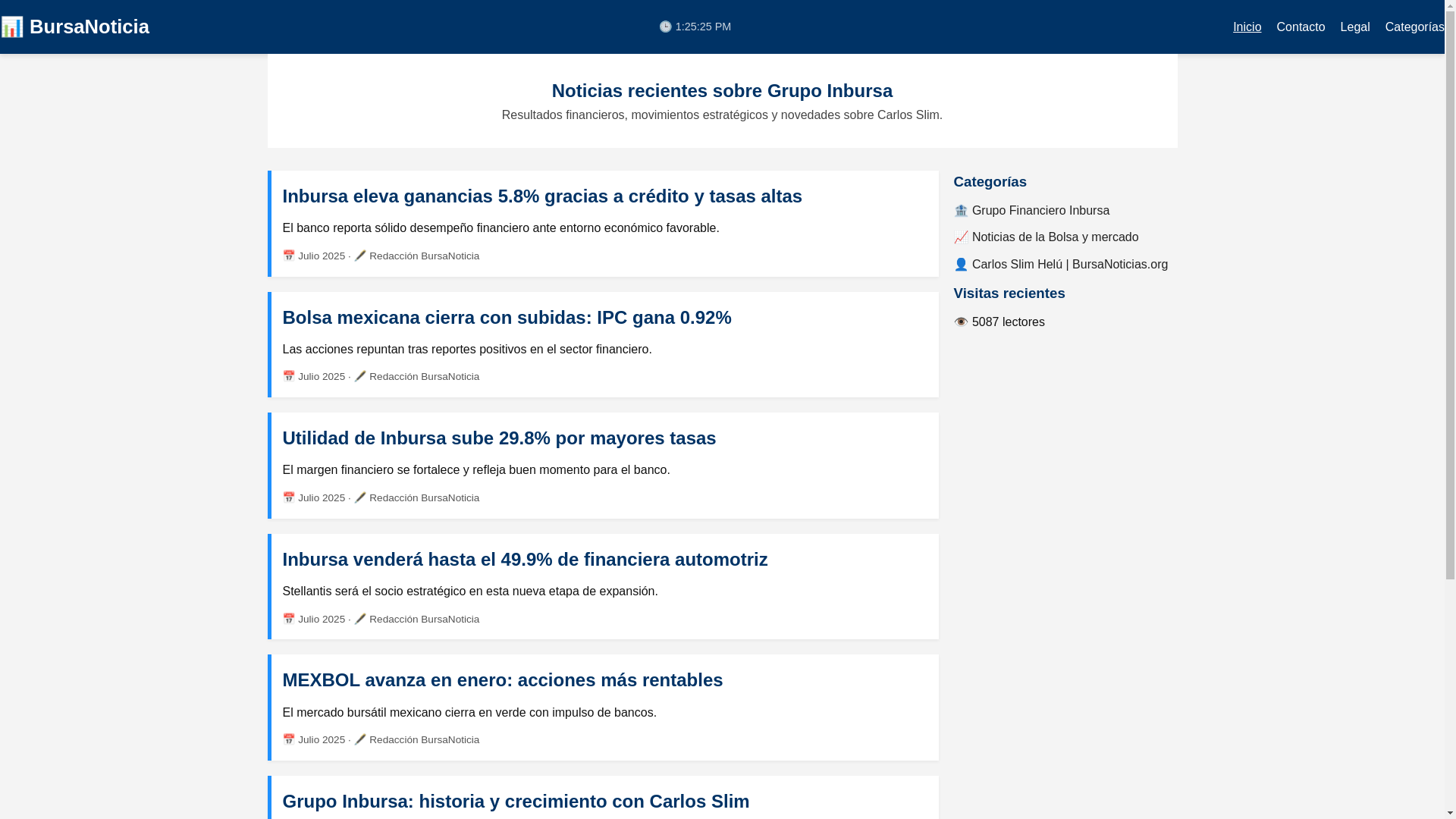Image resolution: width=1456 pixels, height=819 pixels.
Task: Click 'Redacción BursaNoticia' under Utilidad de Inbursa article
Action: coord(424,498)
